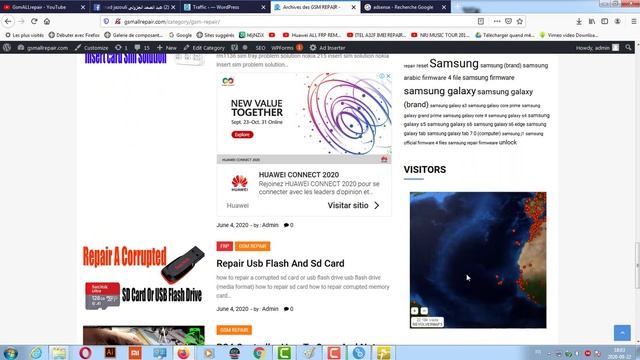Select the GSM REPAIR tag above Repair Usb post
The image size is (640, 360).
pos(252,246)
